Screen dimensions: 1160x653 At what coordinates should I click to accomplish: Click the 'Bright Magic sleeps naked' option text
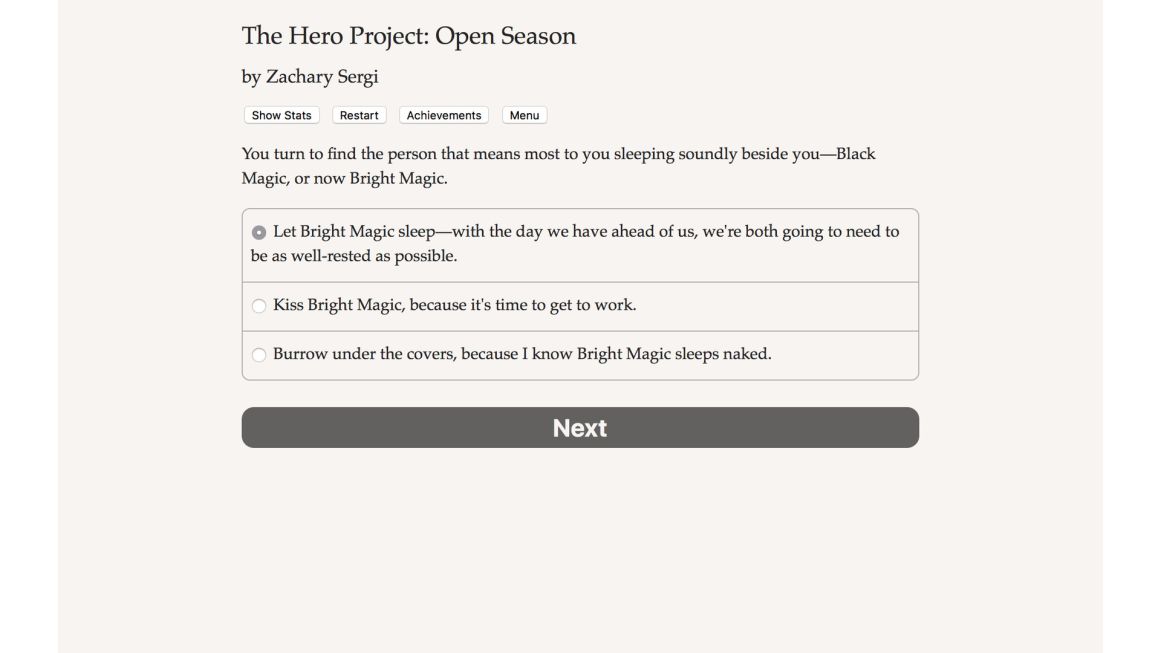[674, 353]
